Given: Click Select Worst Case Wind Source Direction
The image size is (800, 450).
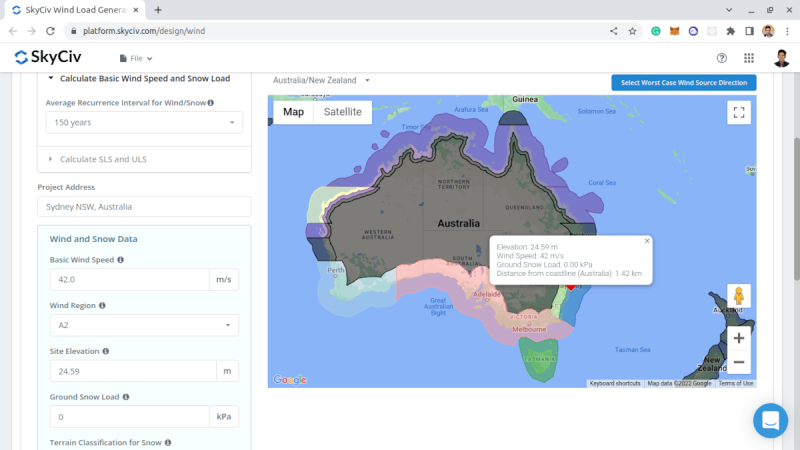Looking at the screenshot, I should tap(683, 82).
